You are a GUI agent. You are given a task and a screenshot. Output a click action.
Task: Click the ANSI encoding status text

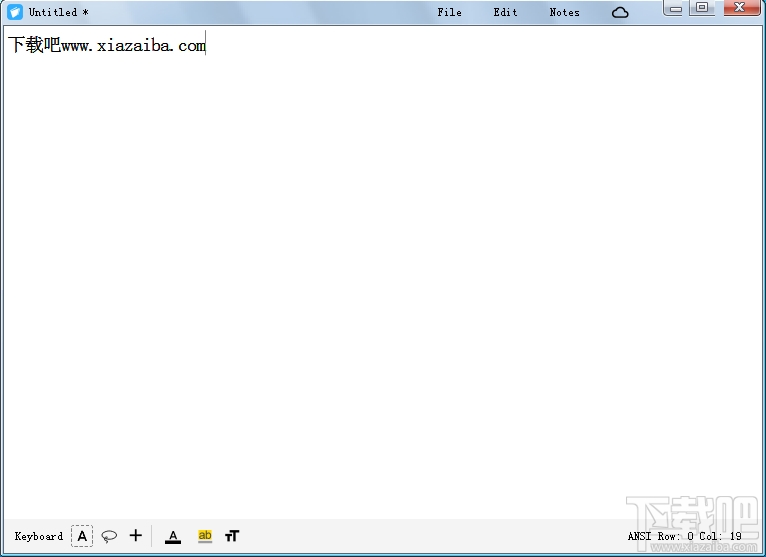[639, 536]
